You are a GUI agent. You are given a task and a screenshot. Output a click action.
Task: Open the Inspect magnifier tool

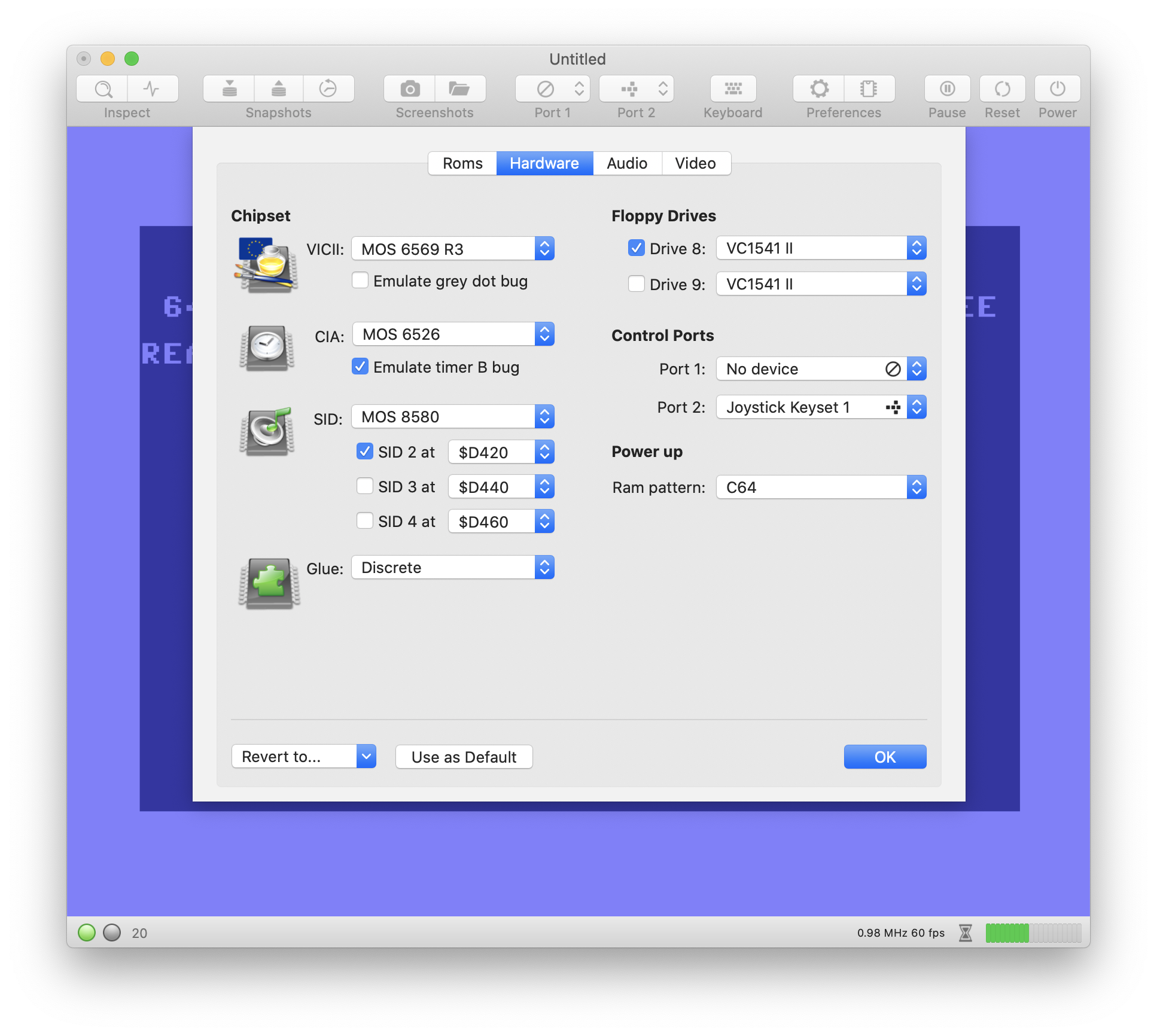click(x=102, y=89)
